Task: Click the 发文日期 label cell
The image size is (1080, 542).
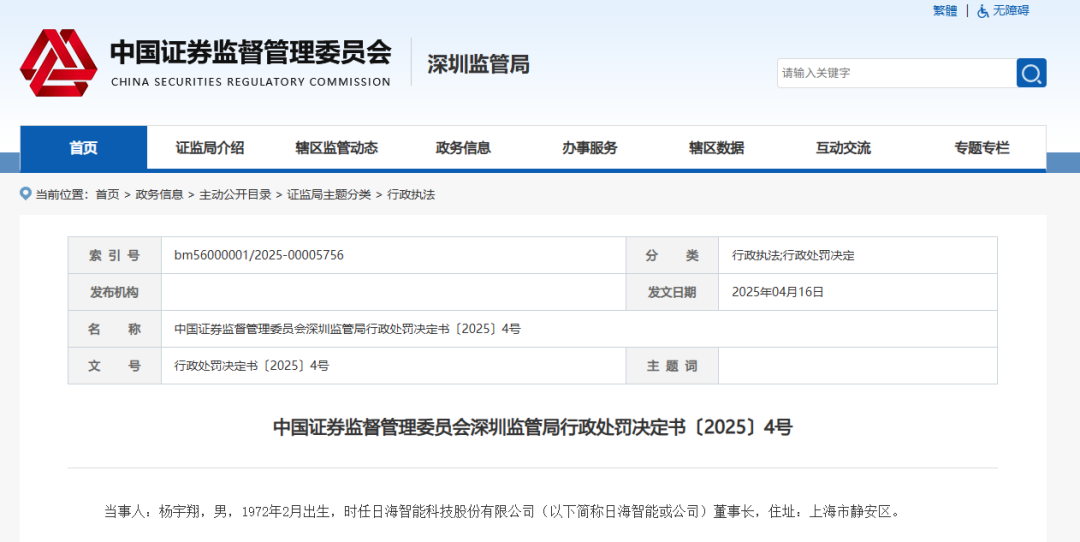Action: tap(672, 292)
